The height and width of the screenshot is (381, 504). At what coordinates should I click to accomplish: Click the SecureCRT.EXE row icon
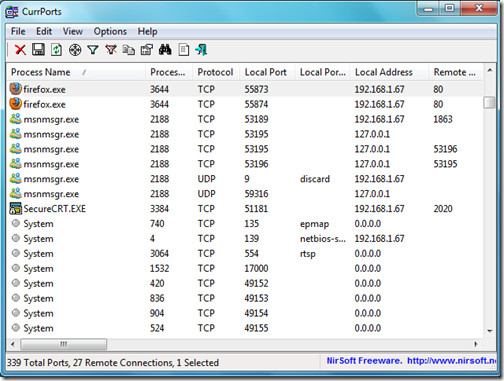click(x=15, y=208)
